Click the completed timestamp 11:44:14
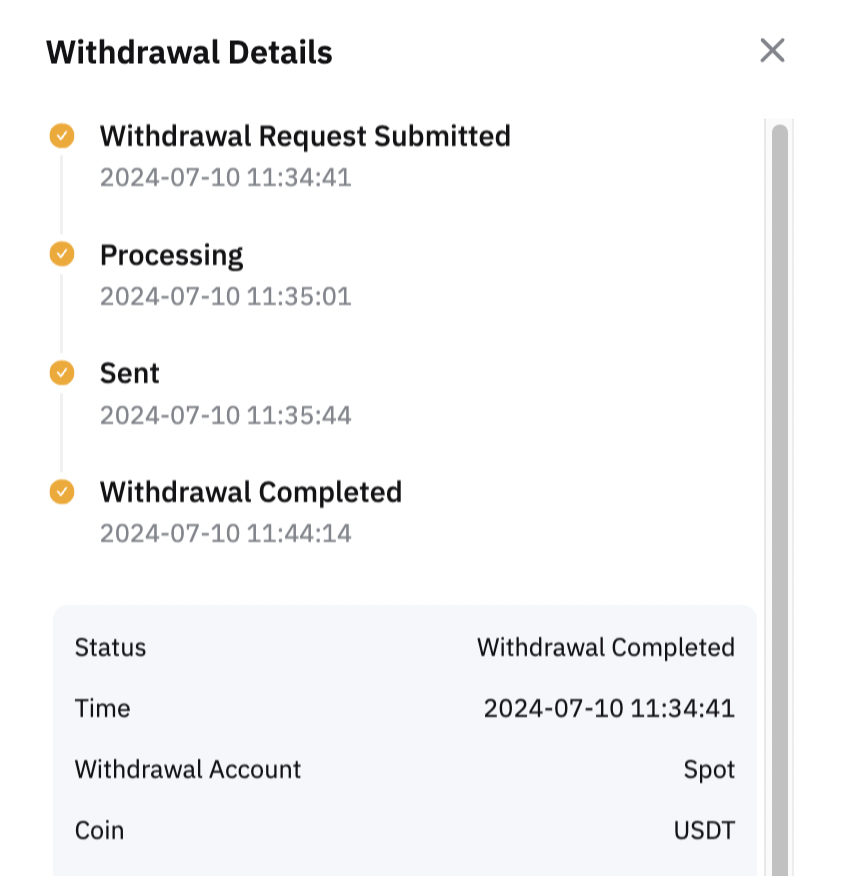This screenshot has height=876, width=844. [x=226, y=533]
